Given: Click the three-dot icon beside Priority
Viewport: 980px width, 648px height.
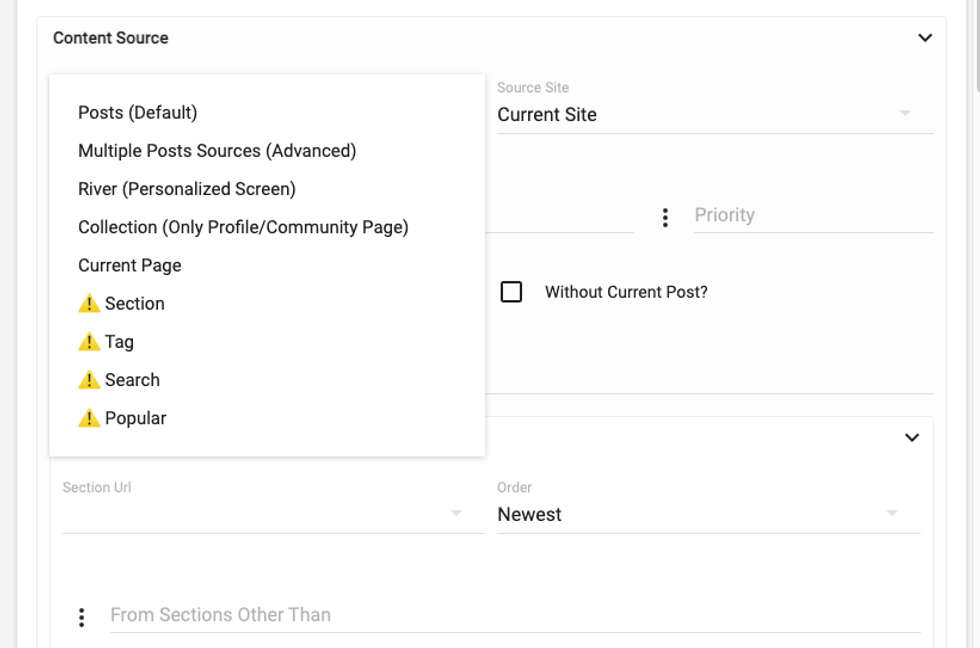Looking at the screenshot, I should [665, 217].
